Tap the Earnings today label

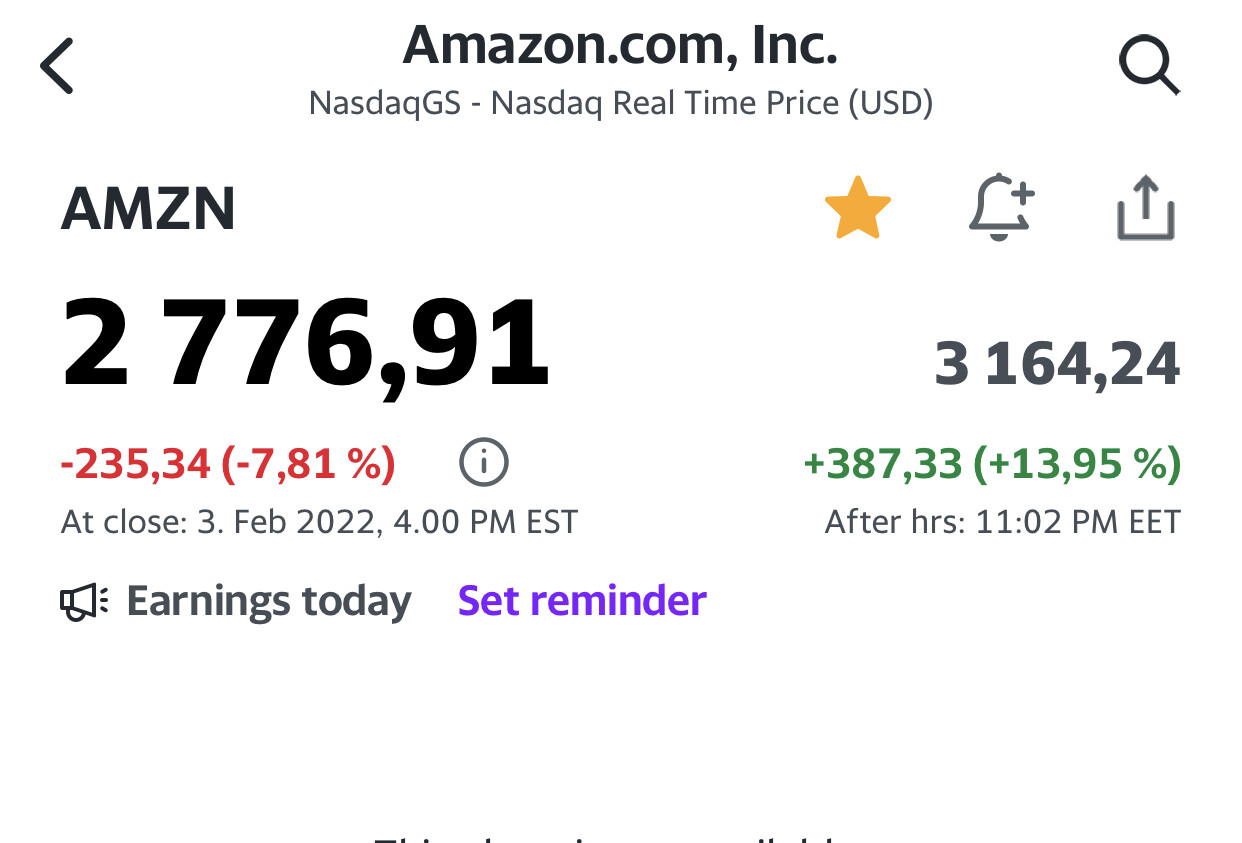pyautogui.click(x=269, y=602)
